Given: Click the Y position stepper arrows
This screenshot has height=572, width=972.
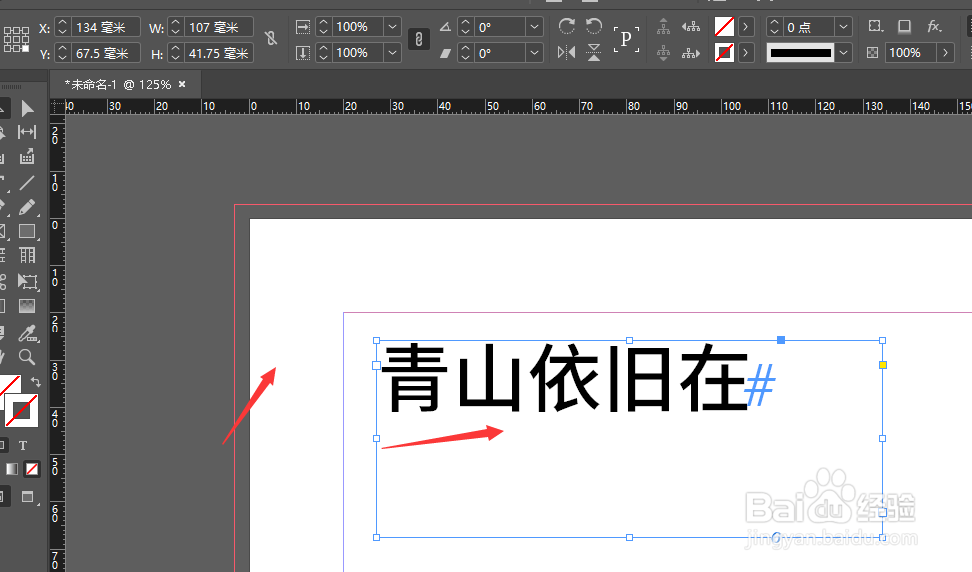Looking at the screenshot, I should [62, 53].
